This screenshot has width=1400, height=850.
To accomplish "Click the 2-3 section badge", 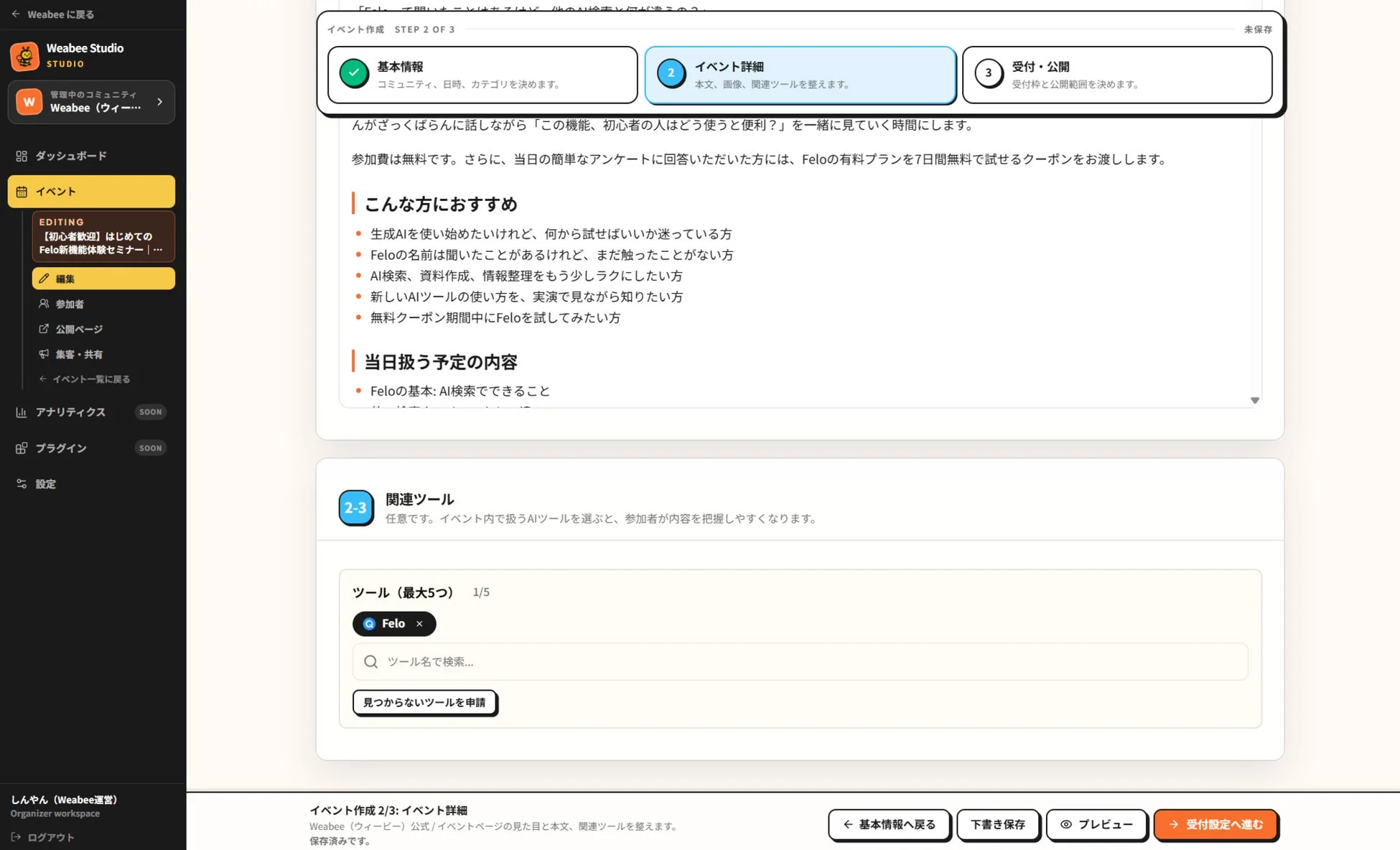I will [355, 508].
